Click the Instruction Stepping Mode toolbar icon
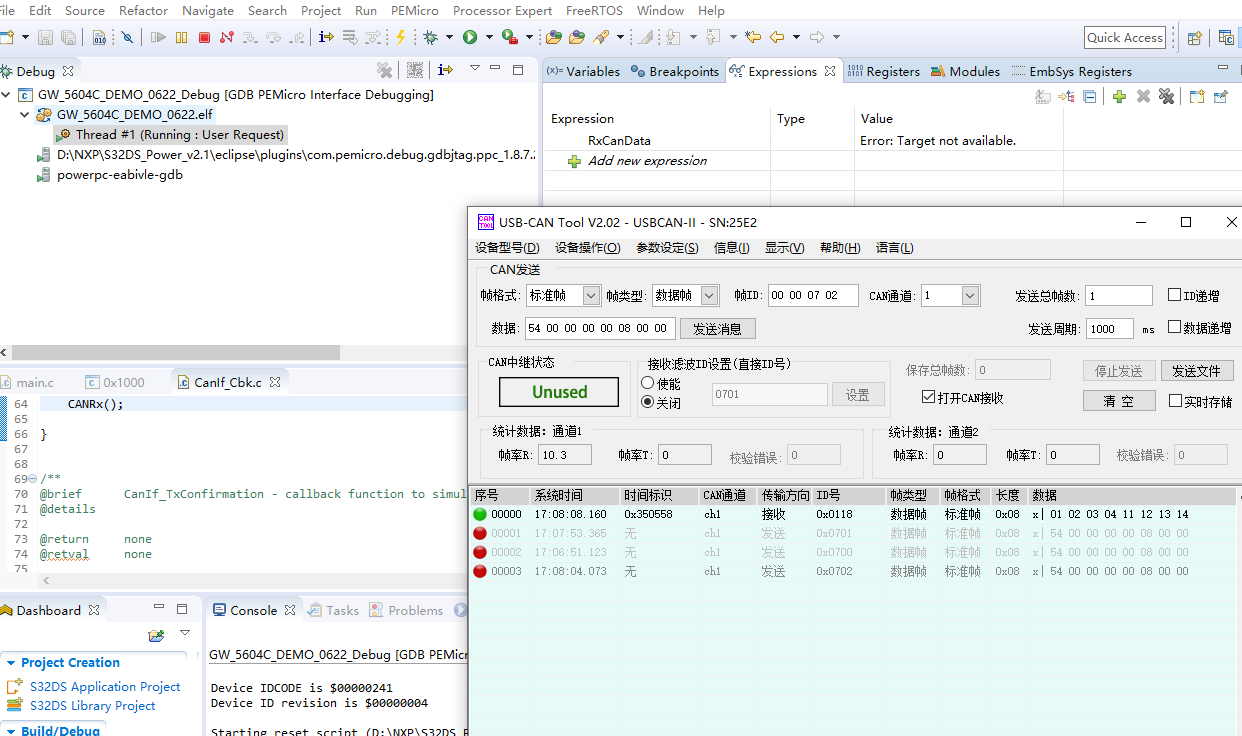Image resolution: width=1242 pixels, height=736 pixels. coord(326,37)
